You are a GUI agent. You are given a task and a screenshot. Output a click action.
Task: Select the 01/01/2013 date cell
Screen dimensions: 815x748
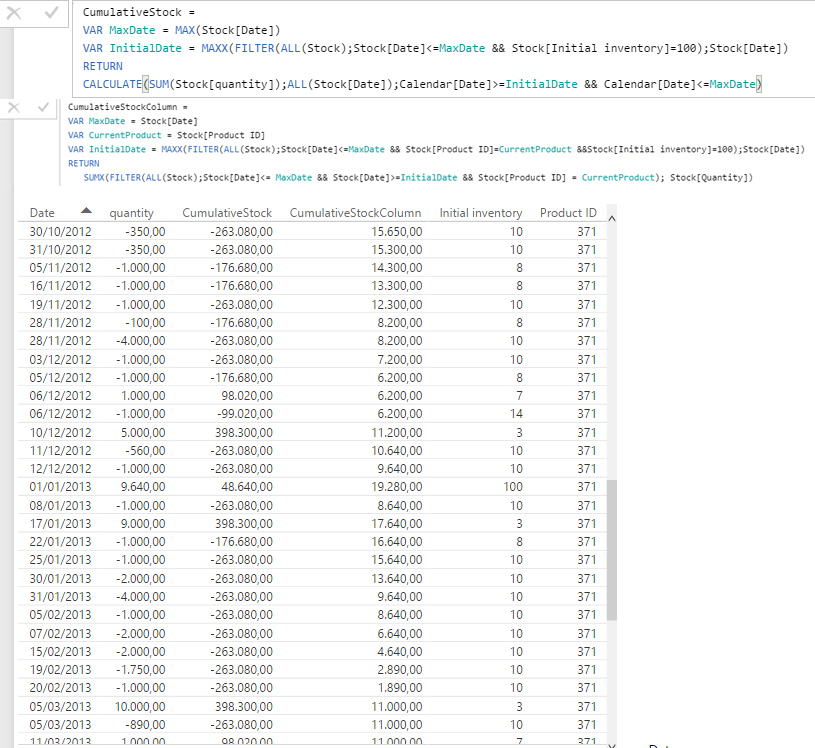(x=60, y=487)
